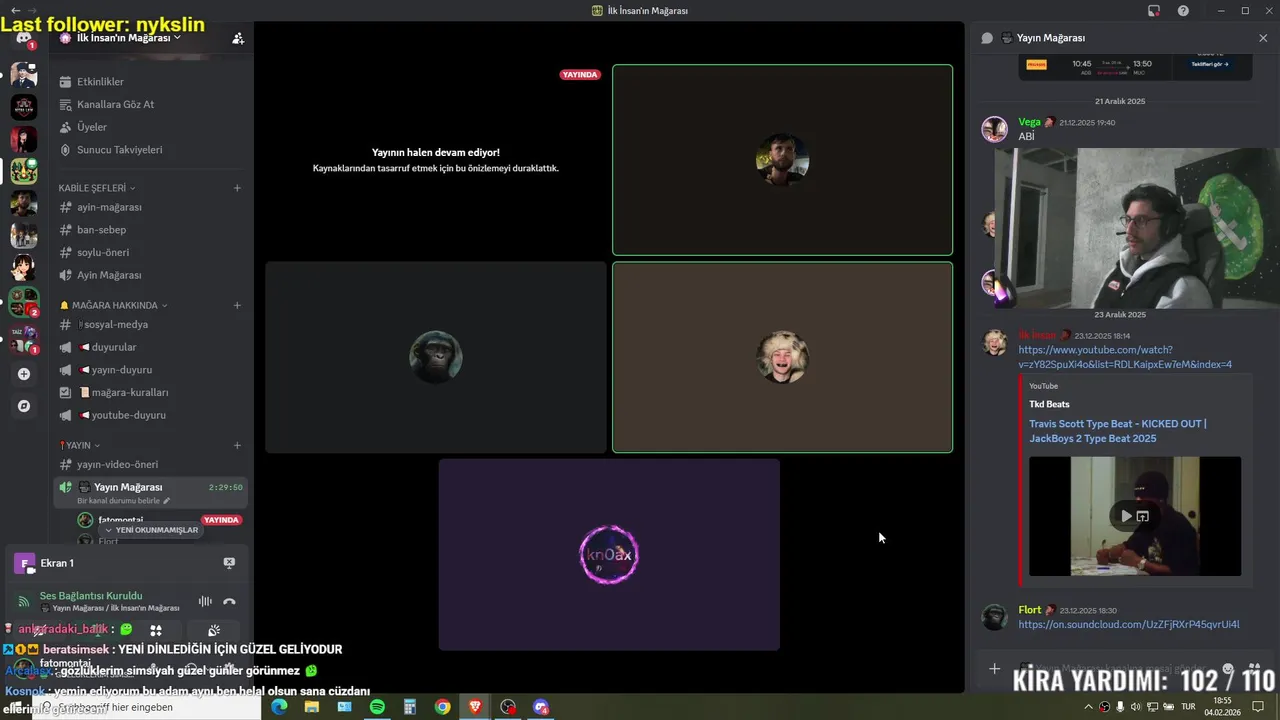This screenshot has height=720, width=1280.
Task: Focus the kn0ax participant tile
Action: coord(609,554)
